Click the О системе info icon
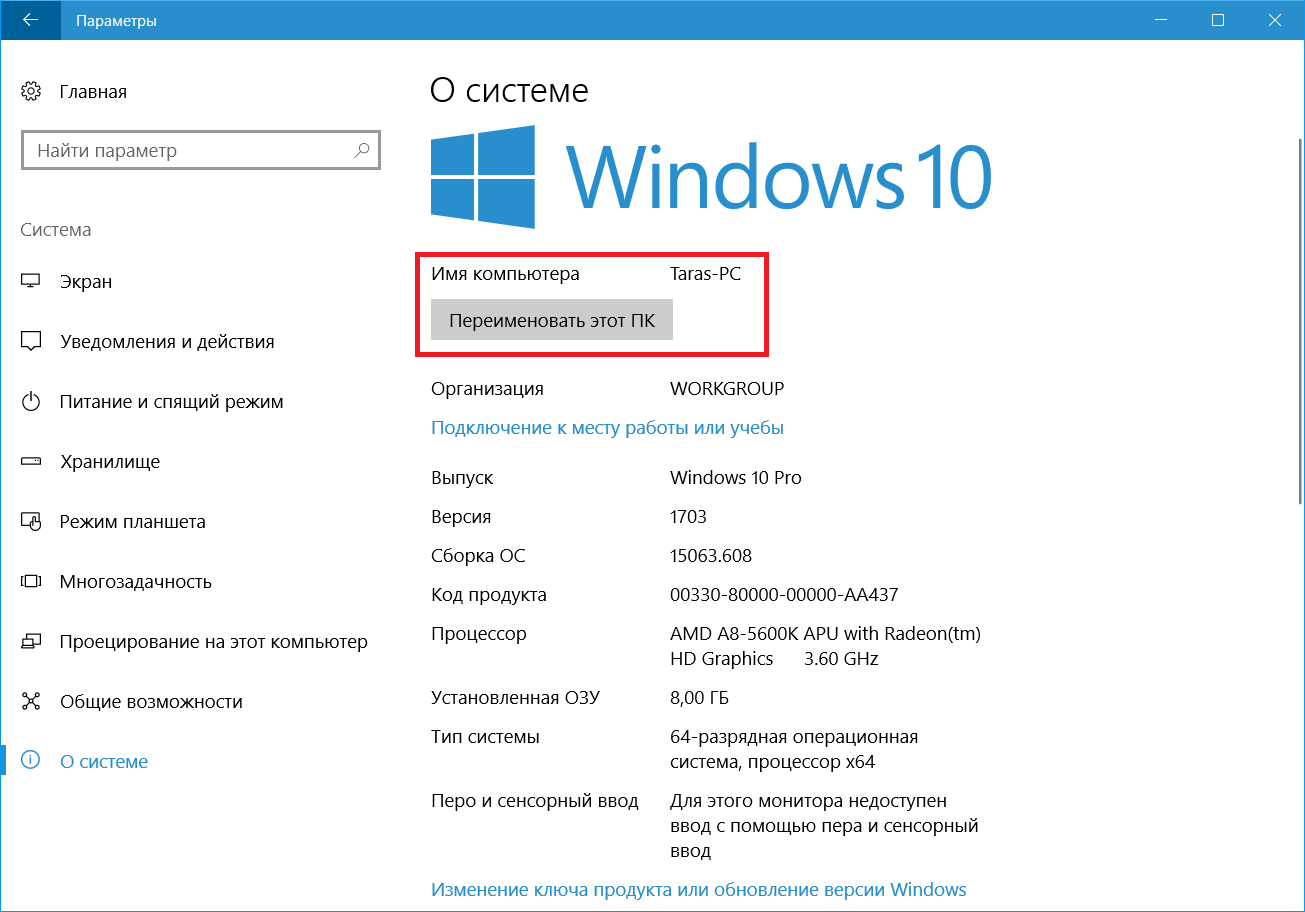 point(31,761)
